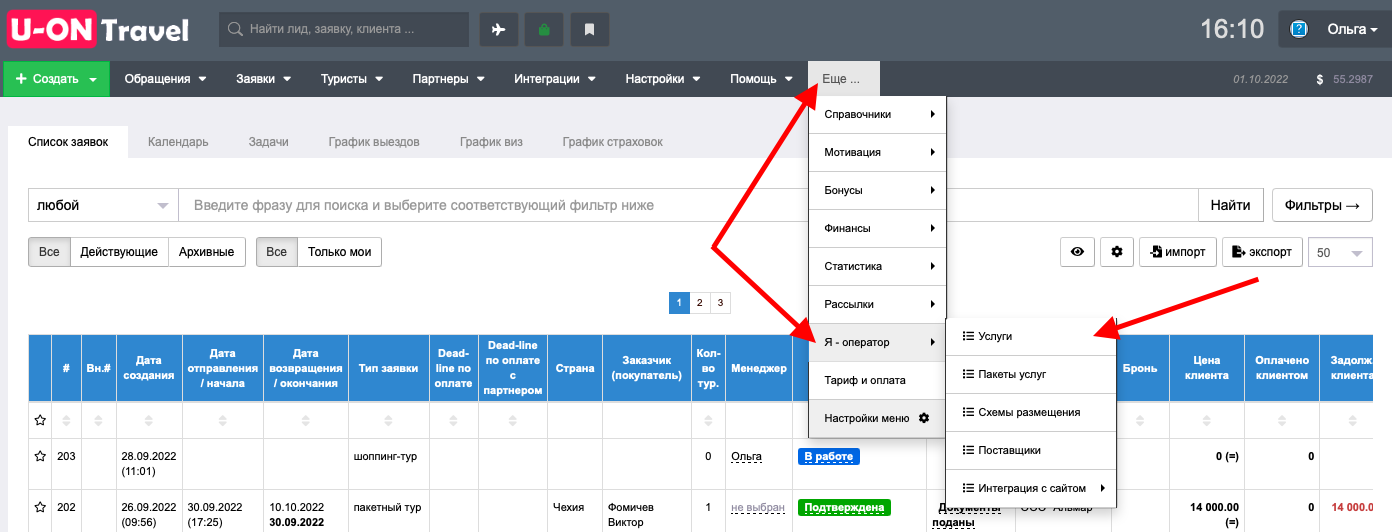Switch to the График выездов tab
1392x532 pixels.
(374, 142)
